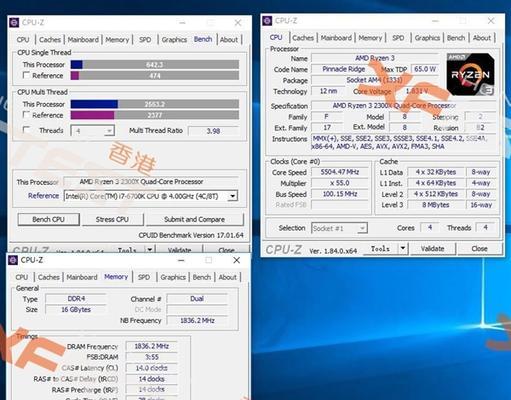Open SPD tab in Memory window
The width and height of the screenshot is (511, 400).
tap(144, 277)
